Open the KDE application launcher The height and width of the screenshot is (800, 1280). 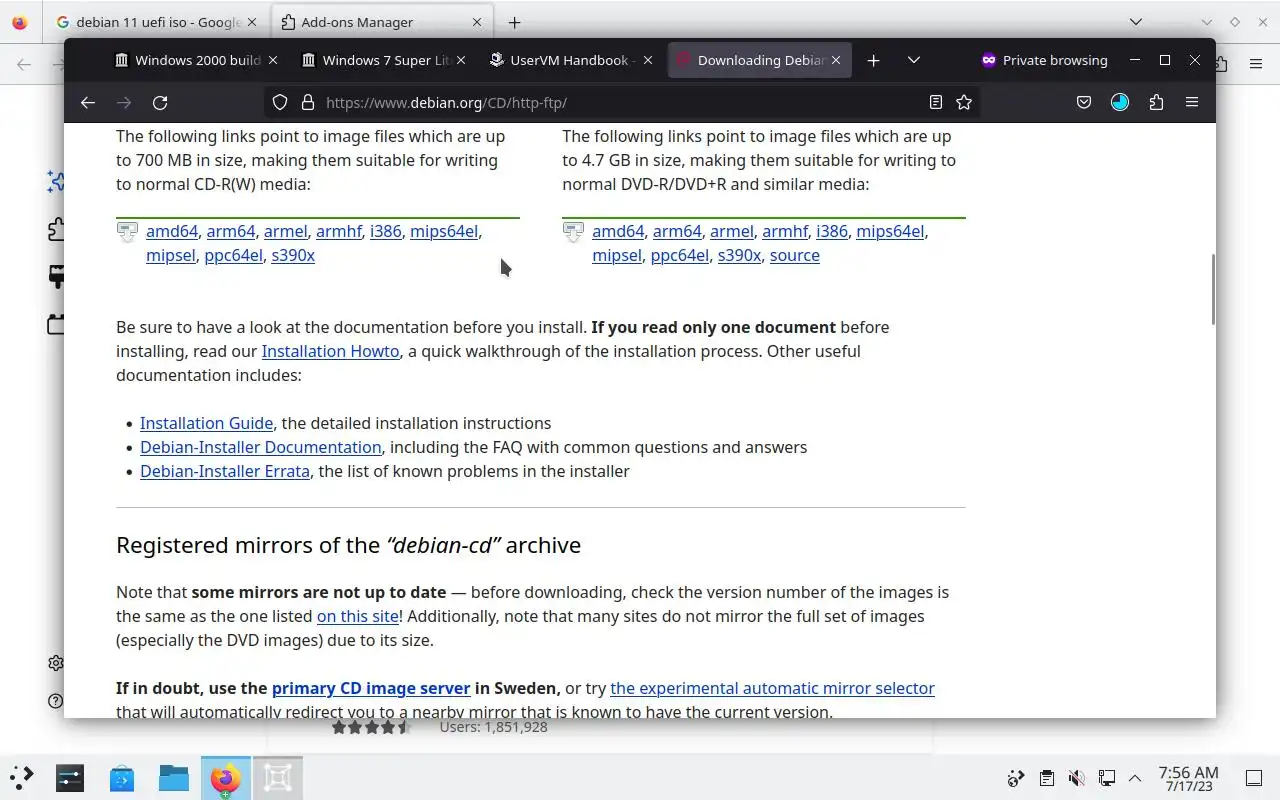22,777
